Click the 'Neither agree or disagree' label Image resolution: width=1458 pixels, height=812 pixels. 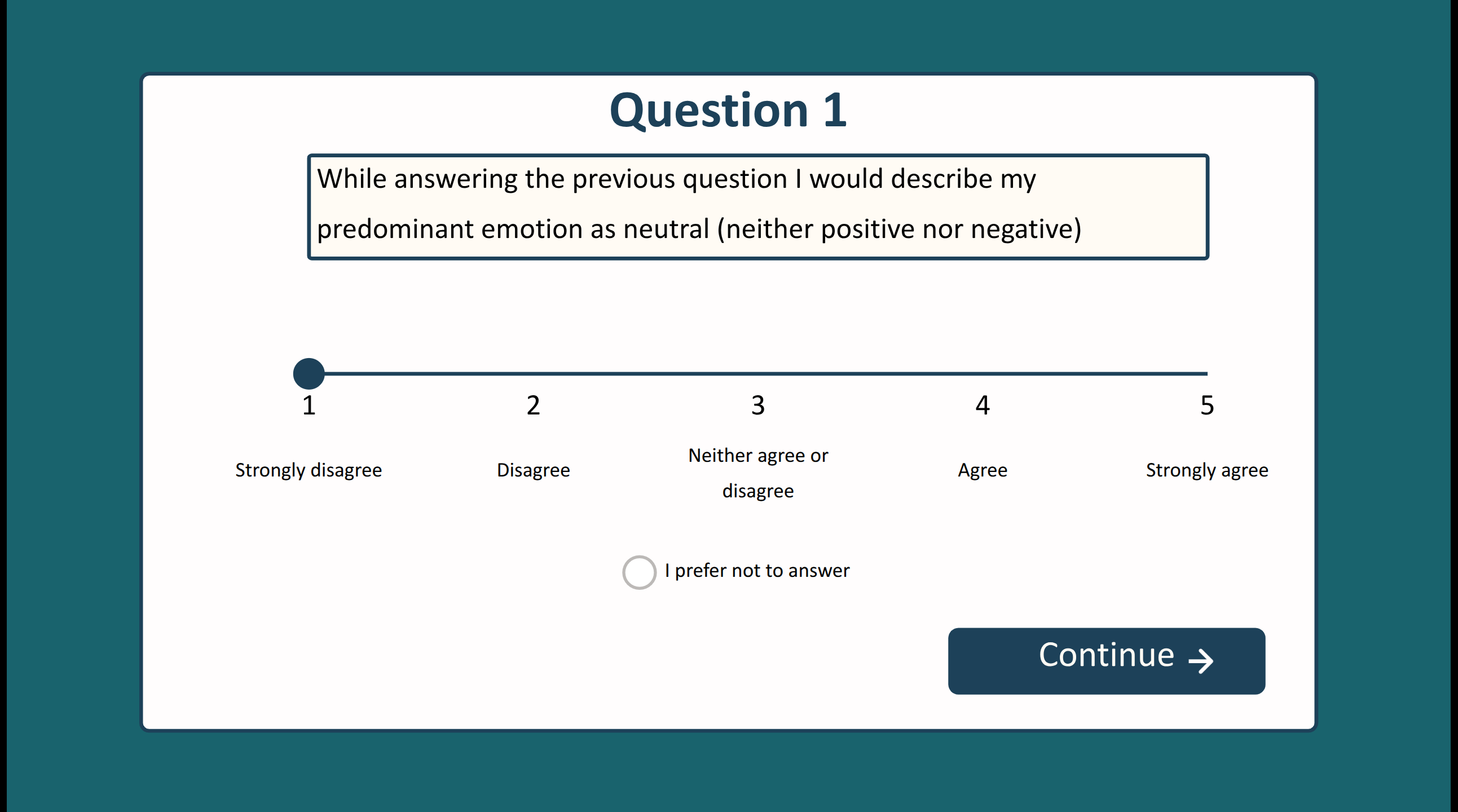758,473
